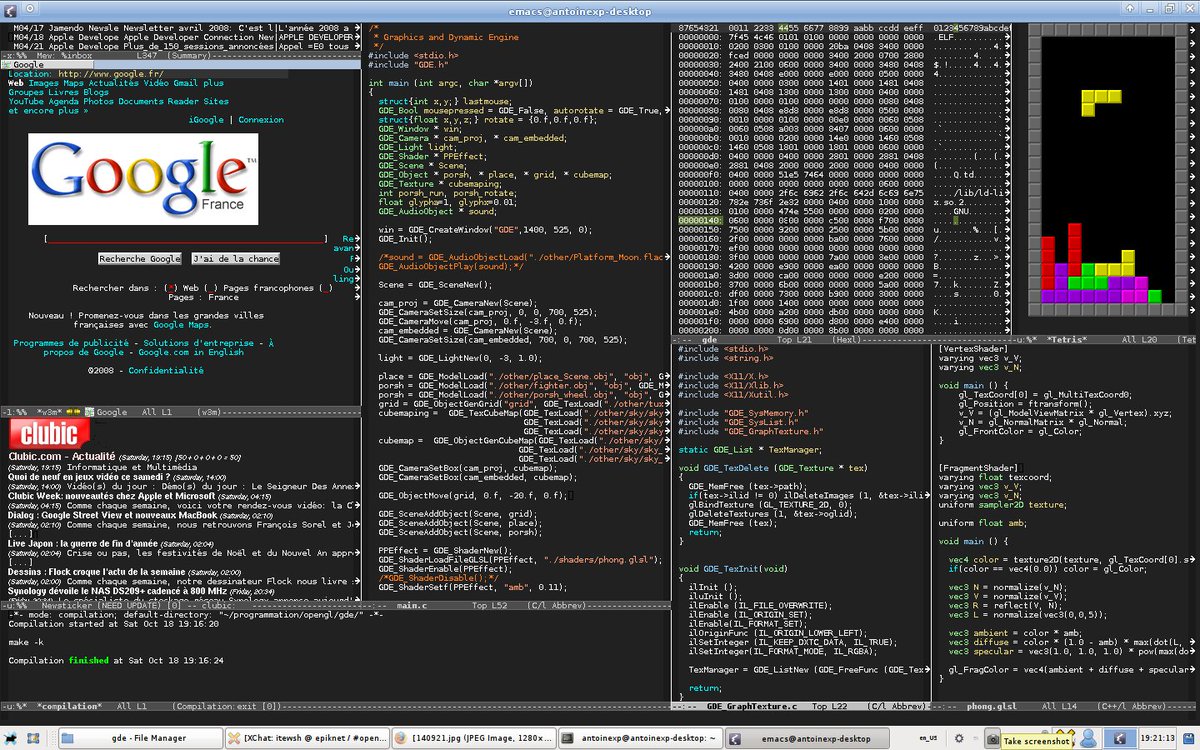Image resolution: width=1200 pixels, height=750 pixels.
Task: Click the J'ai de la chance button
Action: tap(236, 258)
